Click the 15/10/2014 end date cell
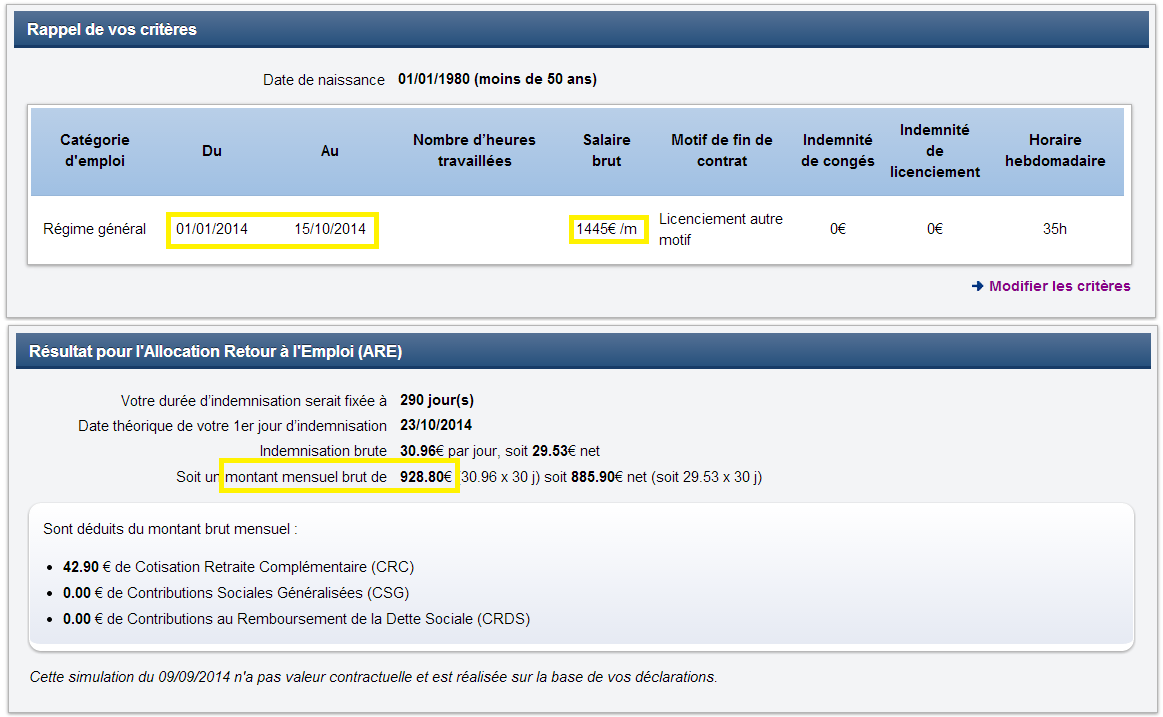 pos(330,229)
